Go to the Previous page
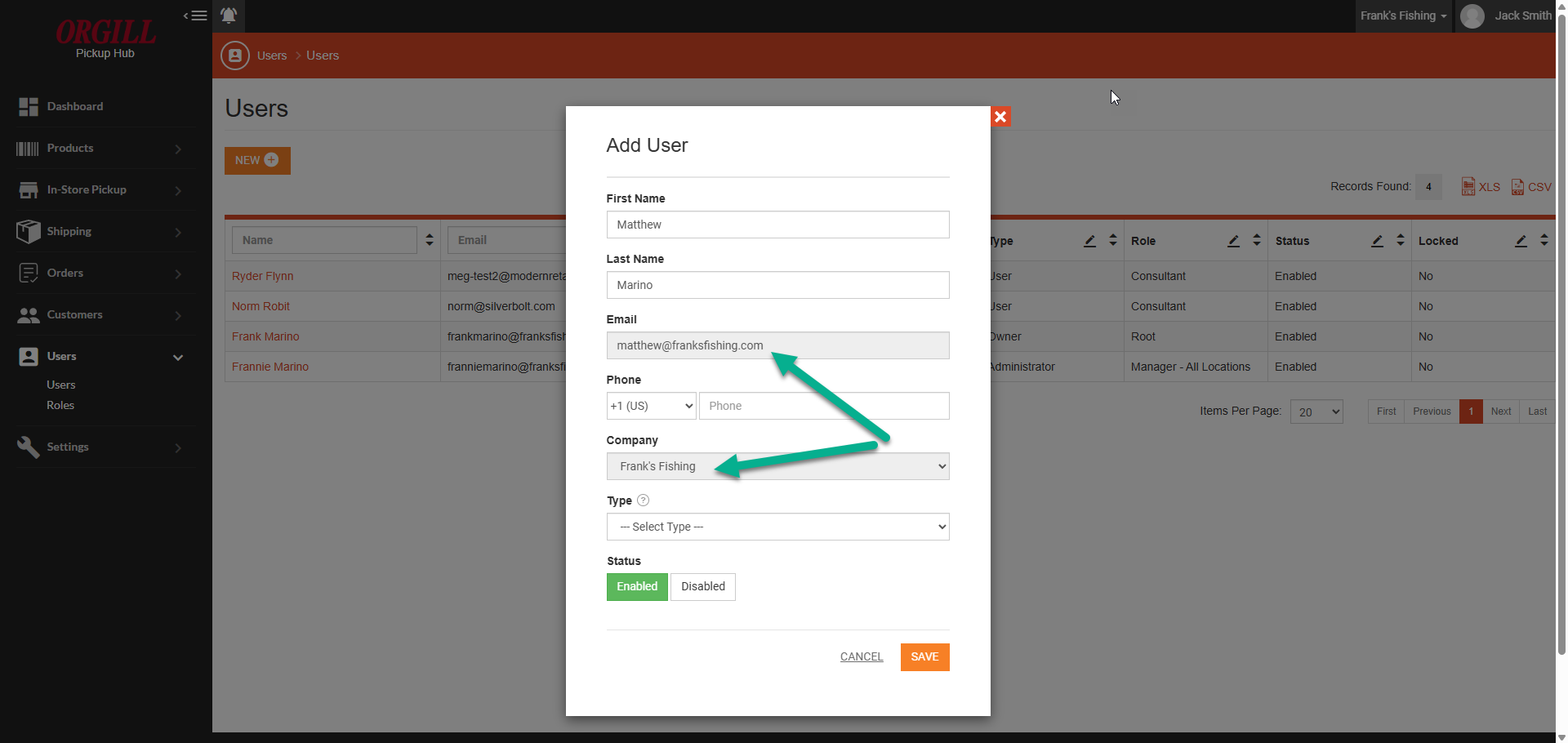 coord(1432,412)
